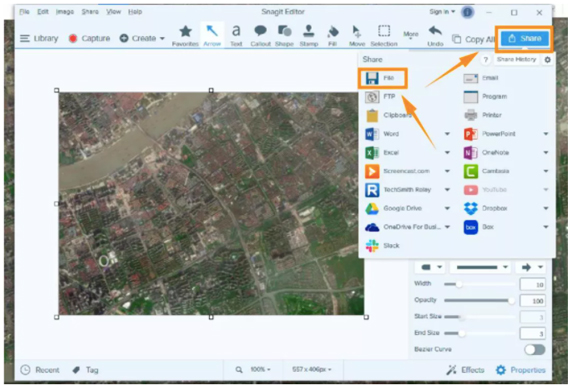Click Copy All button
Image resolution: width=570 pixels, height=388 pixels.
pyautogui.click(x=474, y=39)
